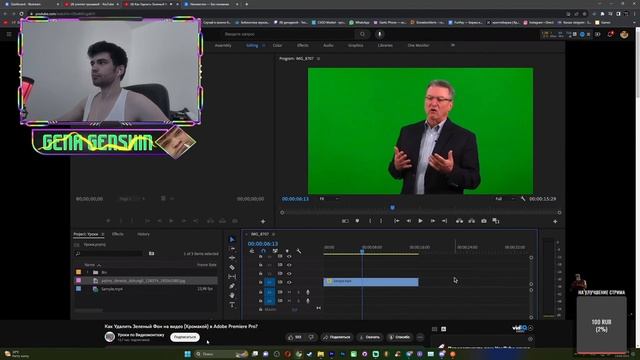Click Go to Out point button

[x=444, y=221]
